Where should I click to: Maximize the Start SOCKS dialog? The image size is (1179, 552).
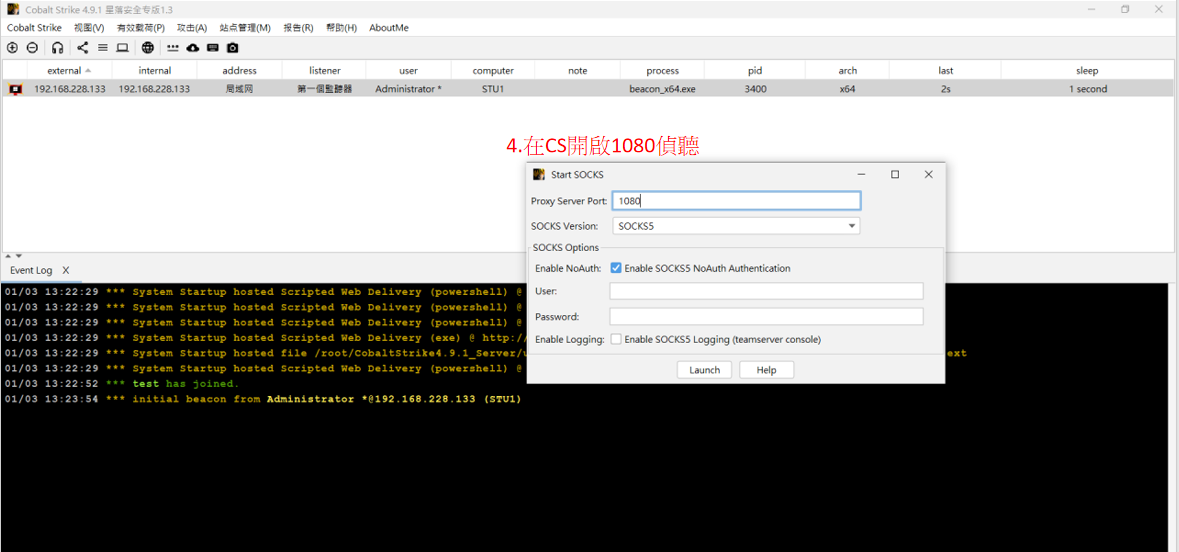pos(895,174)
